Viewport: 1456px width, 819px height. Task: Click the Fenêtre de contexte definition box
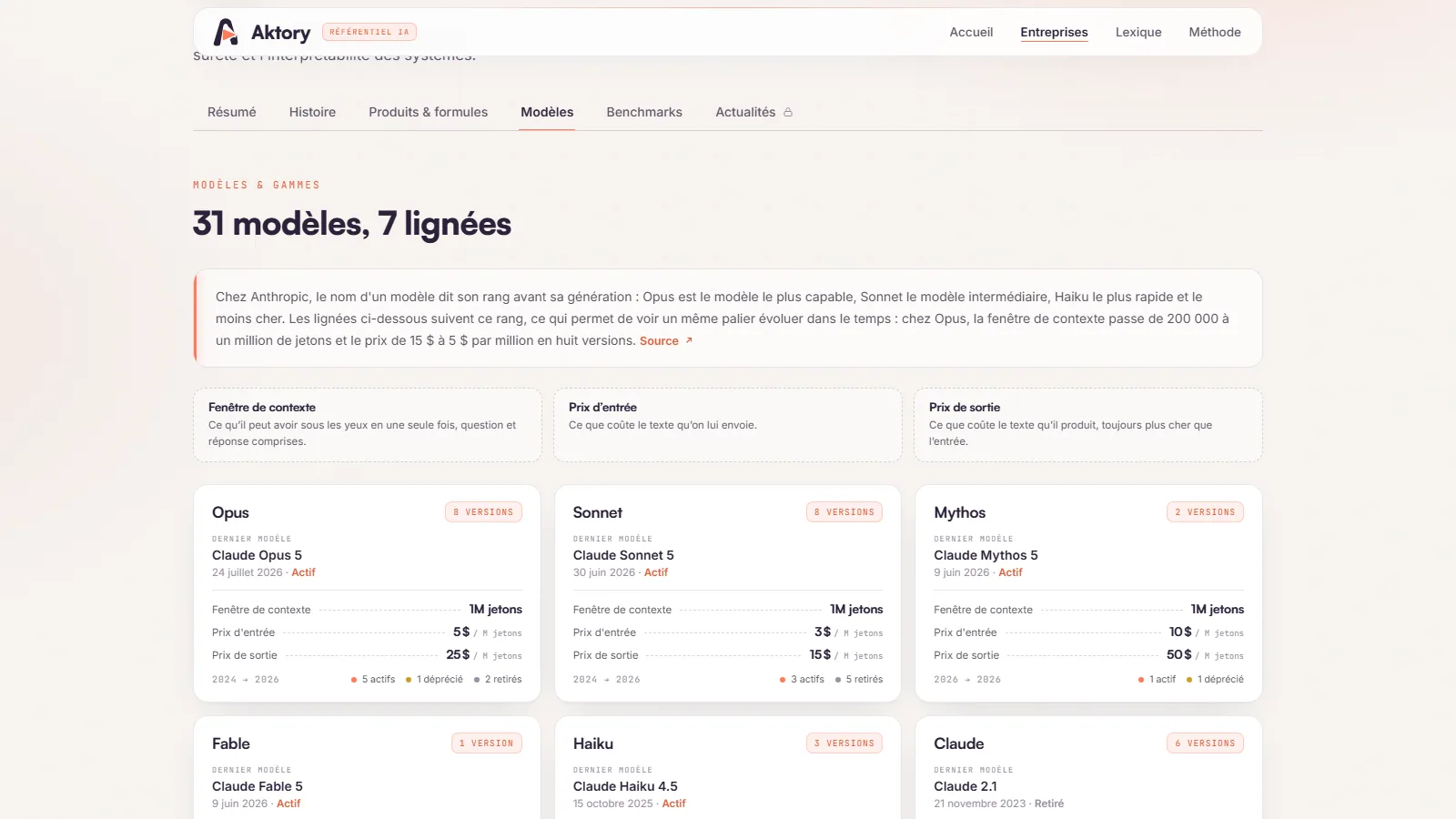point(368,425)
